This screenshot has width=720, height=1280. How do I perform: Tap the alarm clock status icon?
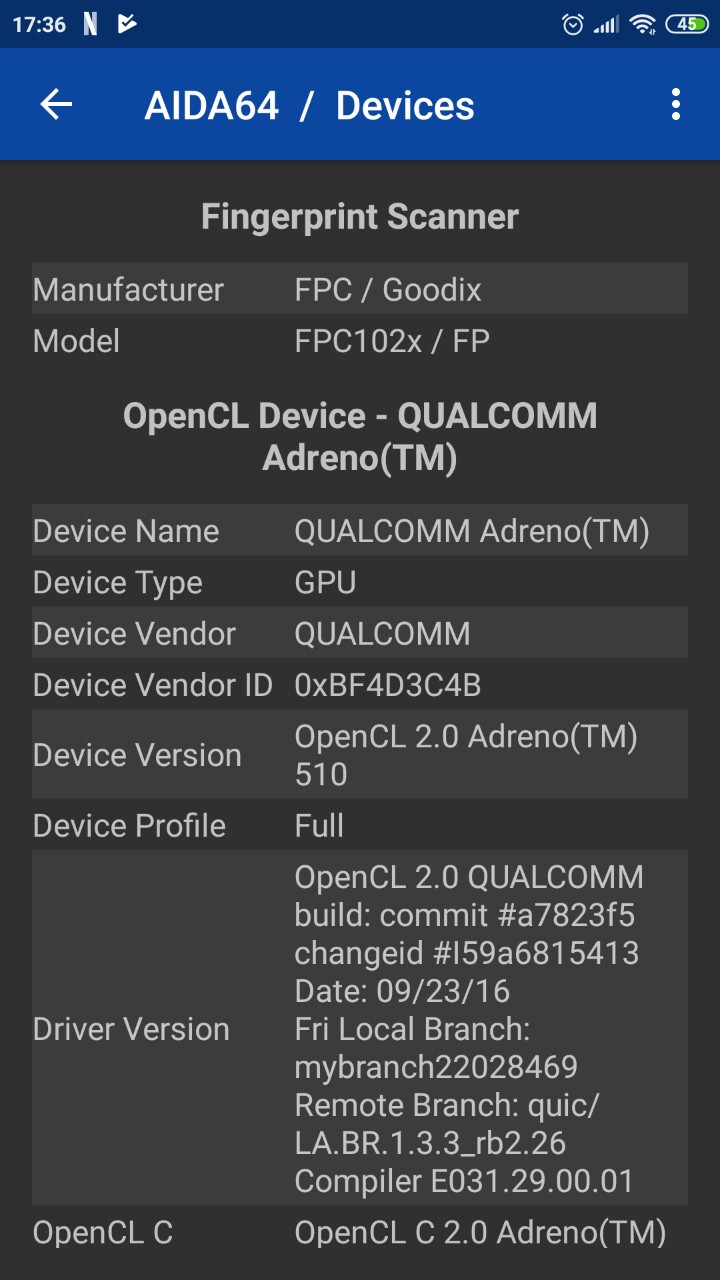[x=573, y=24]
